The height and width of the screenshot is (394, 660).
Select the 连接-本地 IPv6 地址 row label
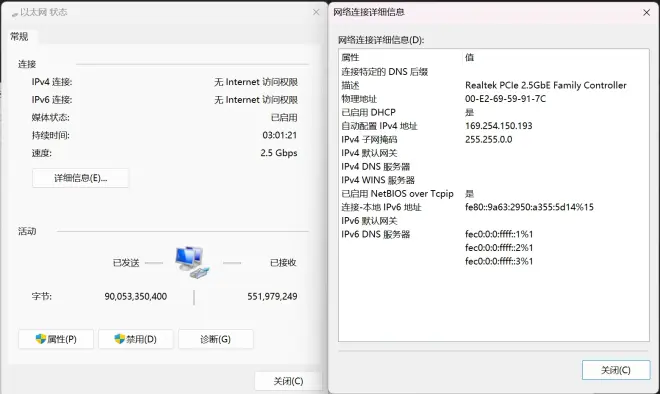[381, 207]
